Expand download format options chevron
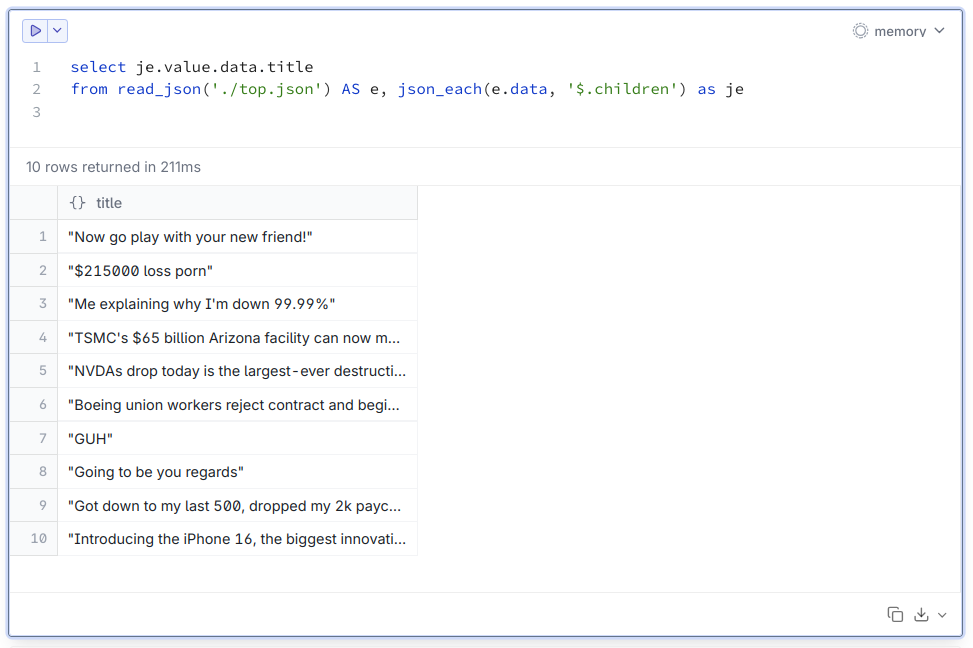The image size is (973, 648). pyautogui.click(x=942, y=615)
